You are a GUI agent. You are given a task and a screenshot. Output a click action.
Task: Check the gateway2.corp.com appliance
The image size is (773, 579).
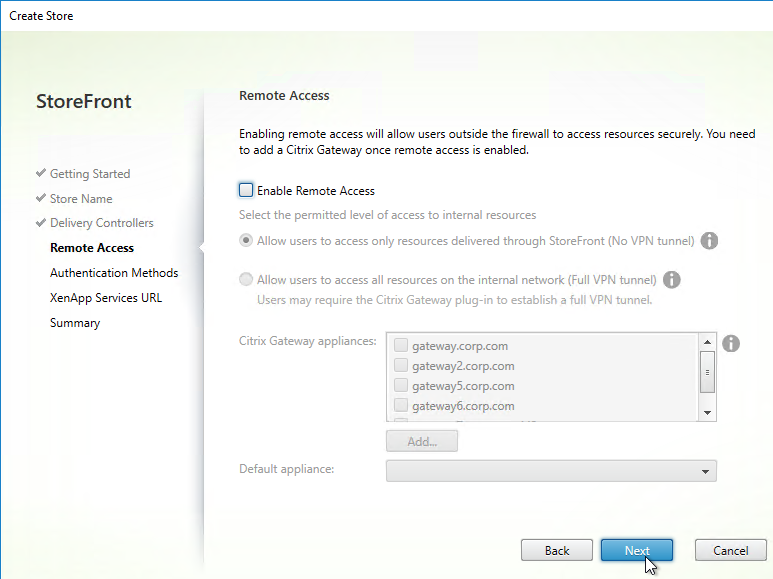401,365
